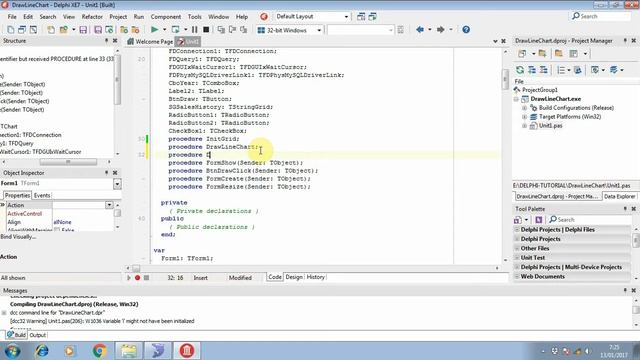
Task: Open the Help question mark icon
Action: click(466, 30)
